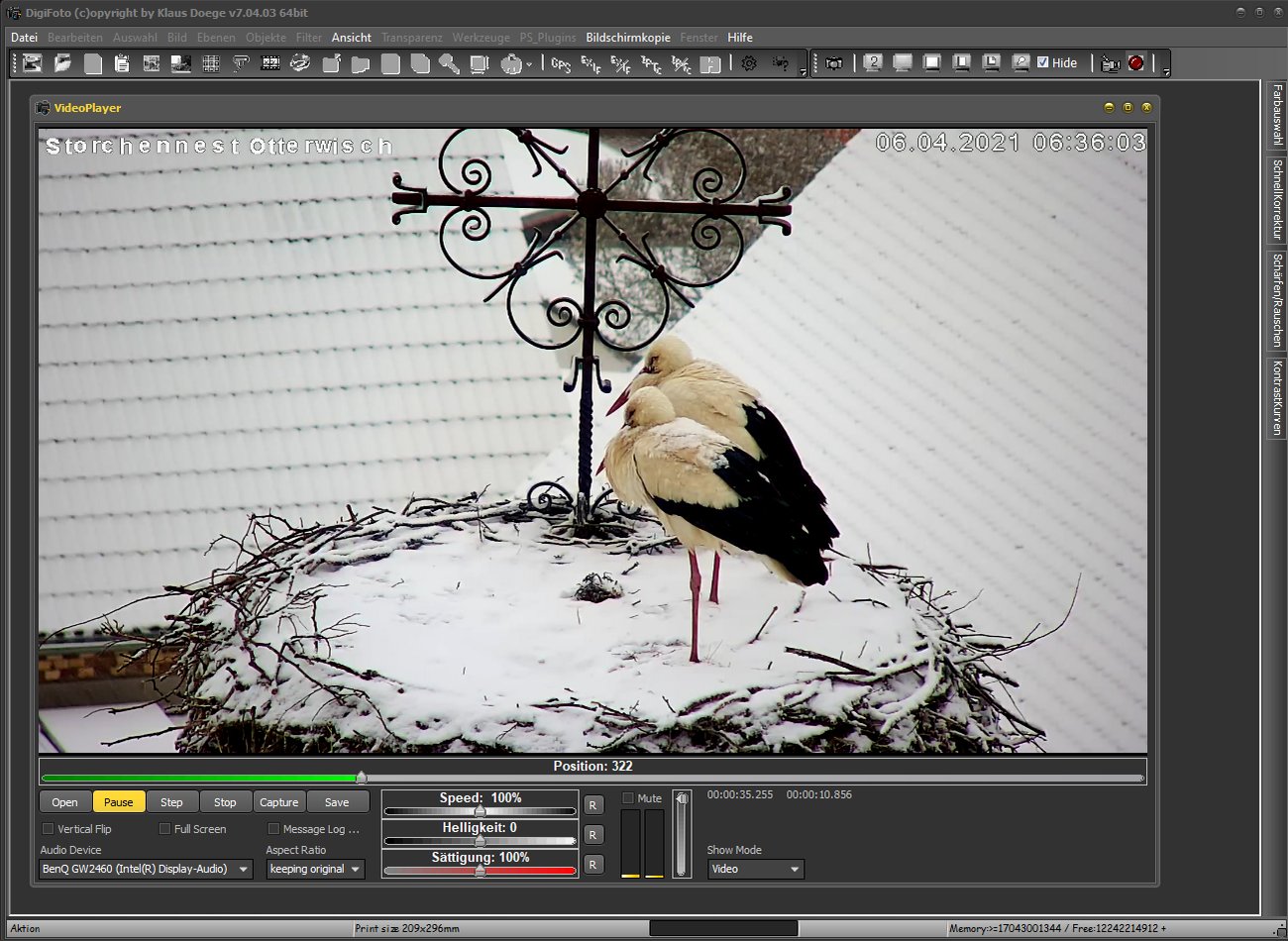
Task: Enable the Vertical Flip checkbox
Action: coord(48,829)
